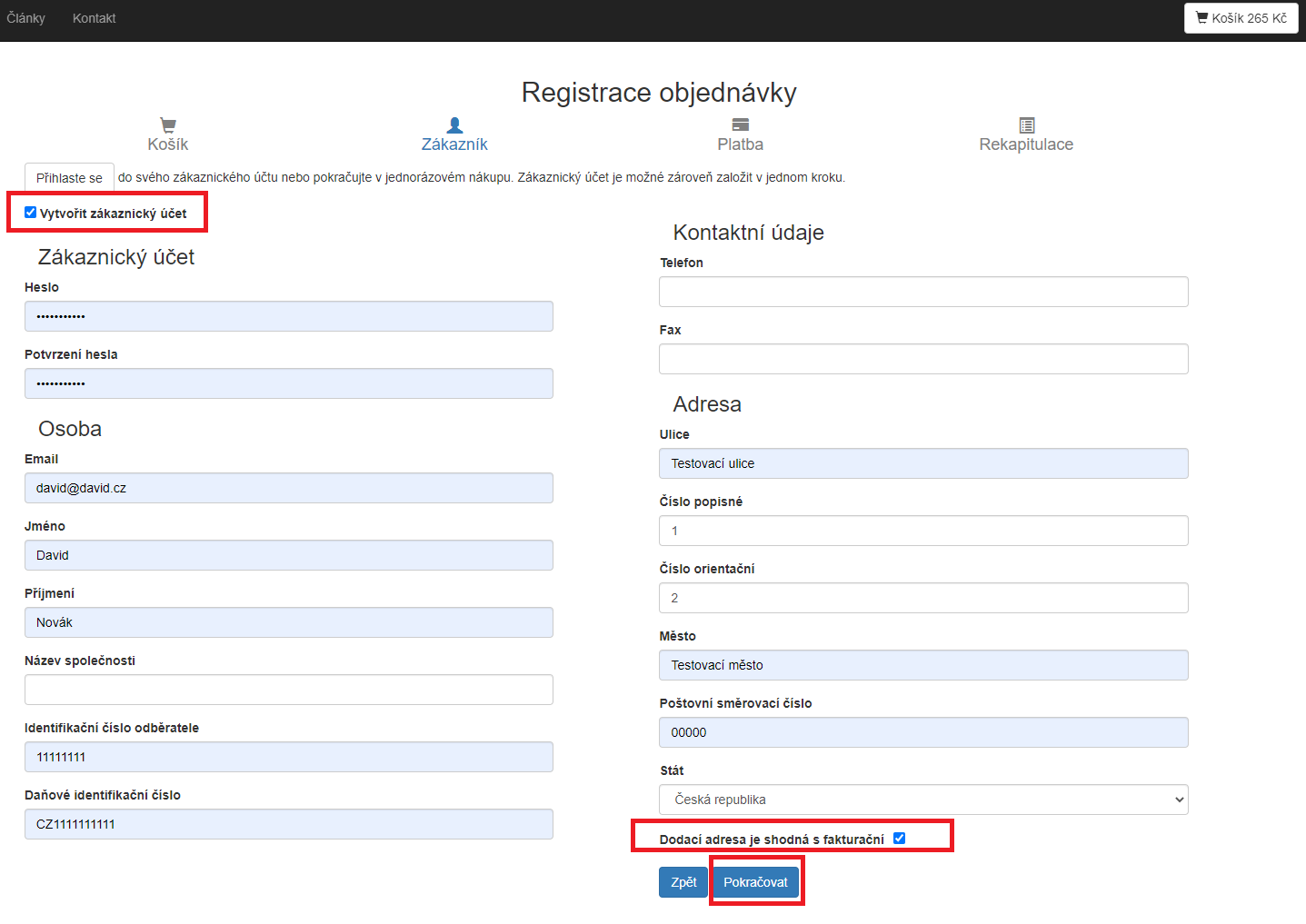Go to the Košík step label

tap(168, 144)
